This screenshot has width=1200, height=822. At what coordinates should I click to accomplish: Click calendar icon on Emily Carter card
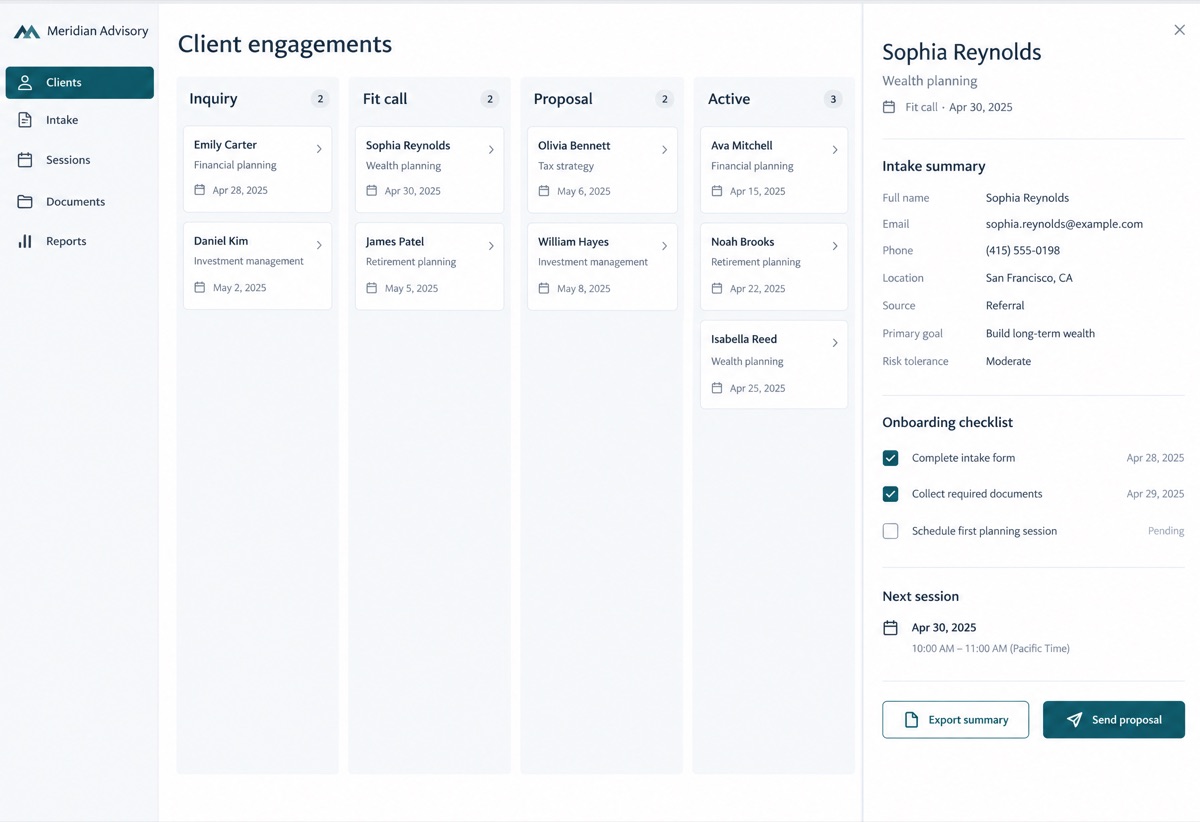(x=199, y=190)
